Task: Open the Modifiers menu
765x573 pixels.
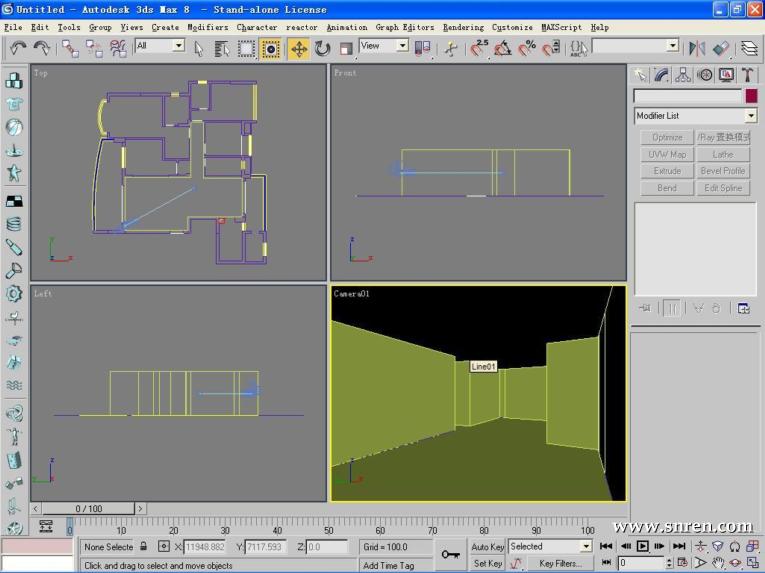Action: 207,27
